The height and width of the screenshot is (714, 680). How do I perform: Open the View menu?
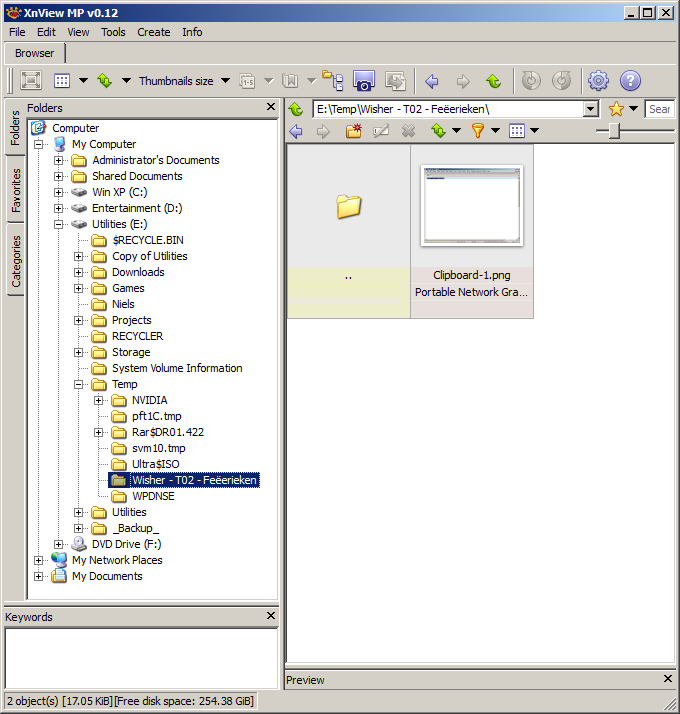[x=78, y=32]
